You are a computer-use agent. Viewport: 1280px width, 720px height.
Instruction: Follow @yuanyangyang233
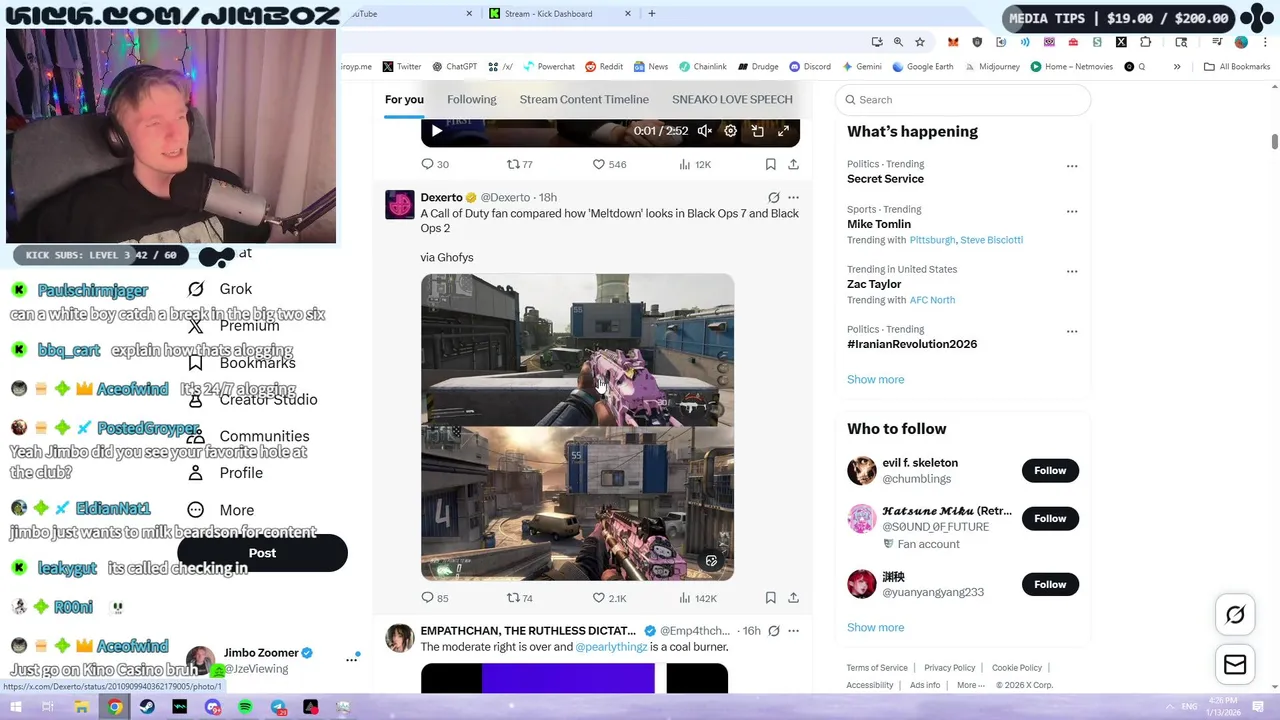pos(1050,584)
